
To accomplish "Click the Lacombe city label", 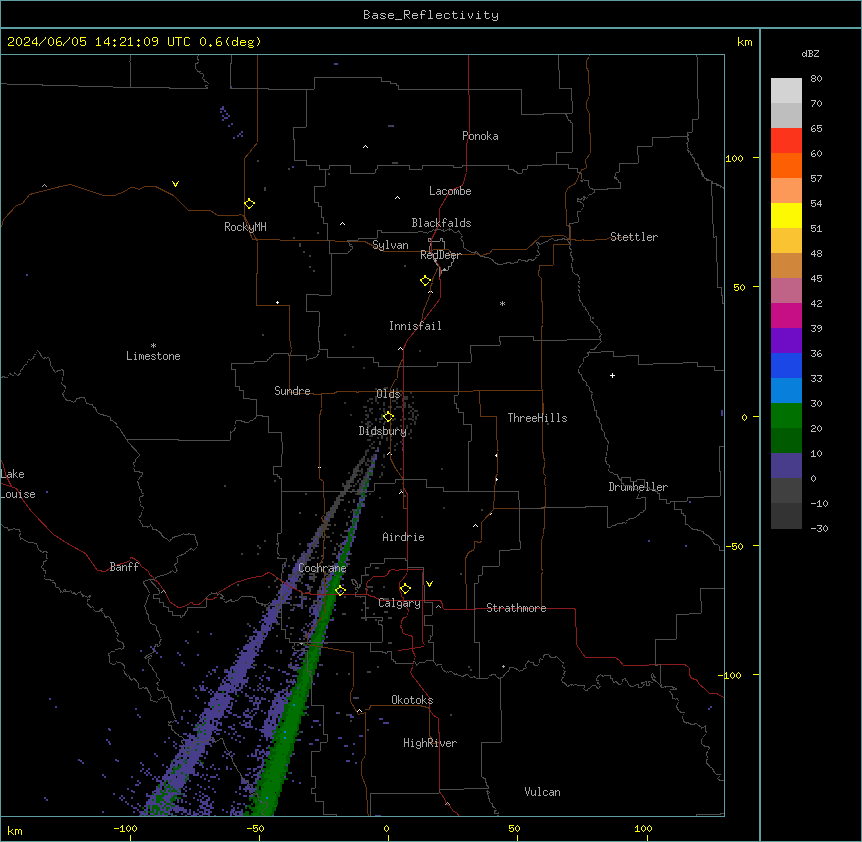I will [x=450, y=191].
